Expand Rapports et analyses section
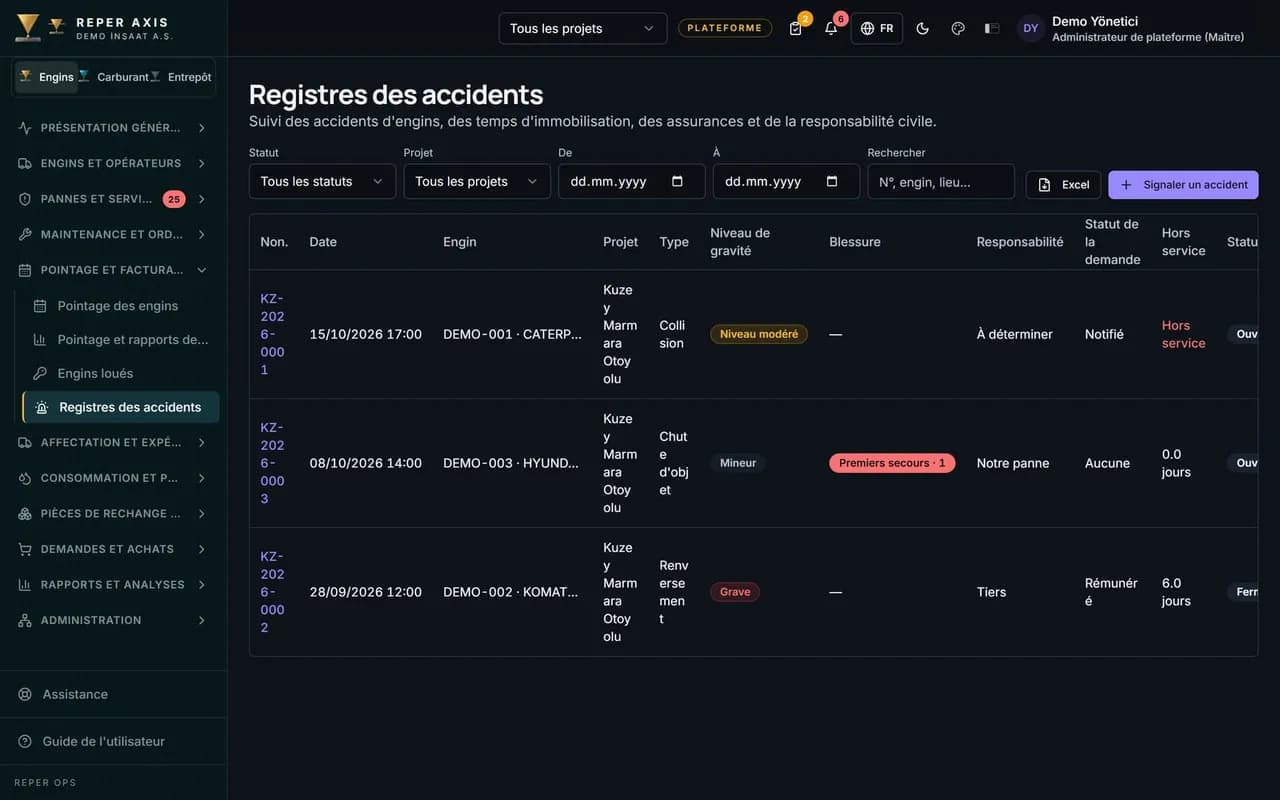This screenshot has width=1280, height=800. pyautogui.click(x=113, y=585)
